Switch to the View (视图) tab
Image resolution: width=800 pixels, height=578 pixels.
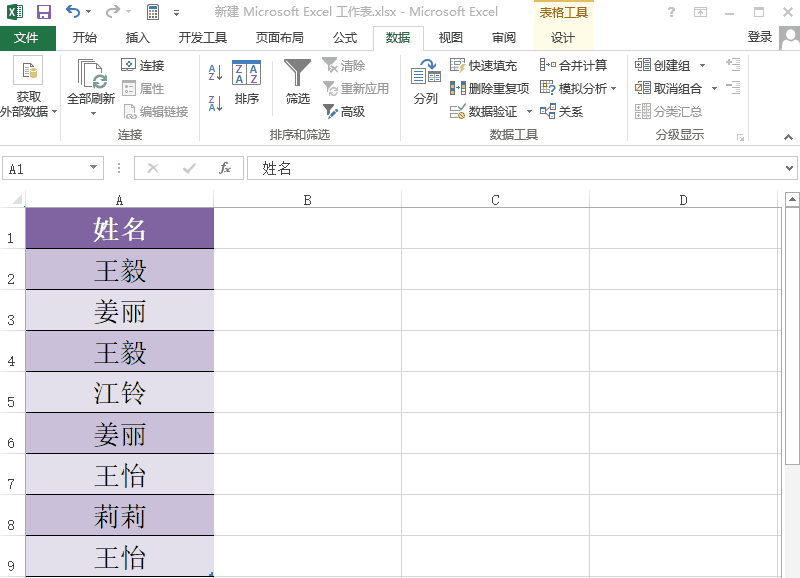[451, 38]
